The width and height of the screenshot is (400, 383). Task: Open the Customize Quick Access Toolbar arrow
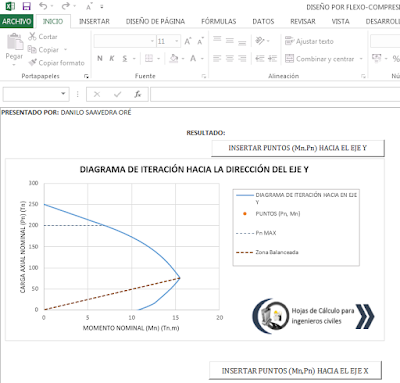102,7
